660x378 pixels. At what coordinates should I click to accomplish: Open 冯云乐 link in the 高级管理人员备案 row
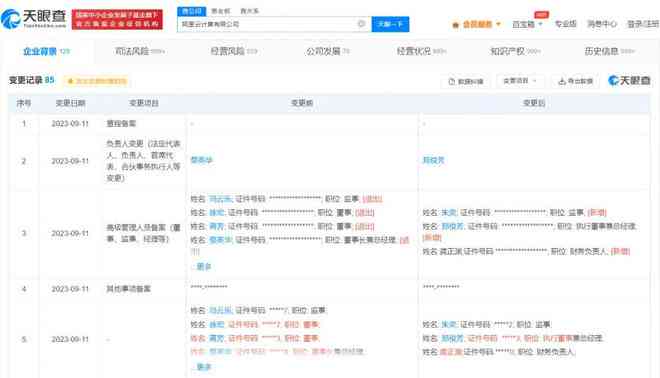[x=221, y=199]
